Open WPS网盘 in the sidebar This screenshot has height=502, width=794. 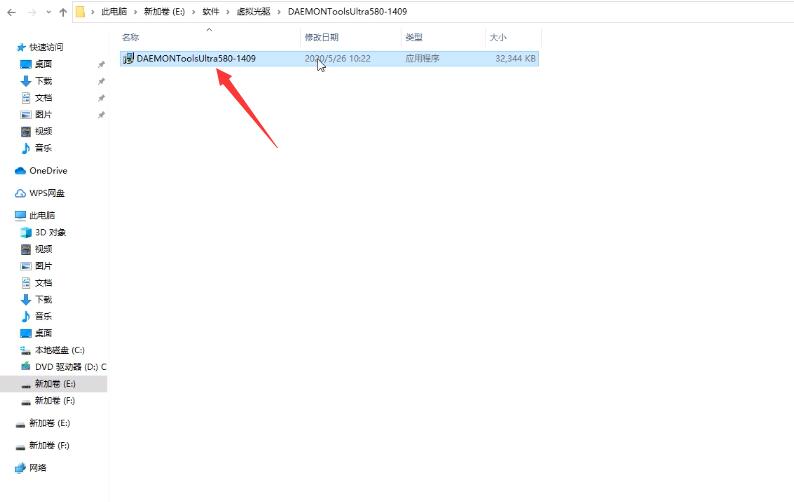[47, 193]
